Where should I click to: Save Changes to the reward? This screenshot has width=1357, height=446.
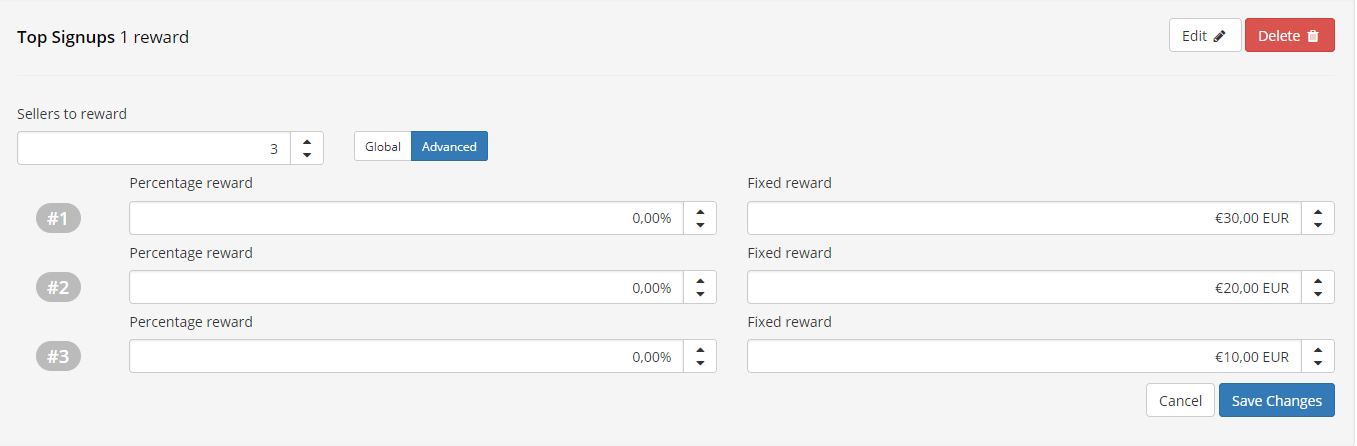pyautogui.click(x=1277, y=400)
